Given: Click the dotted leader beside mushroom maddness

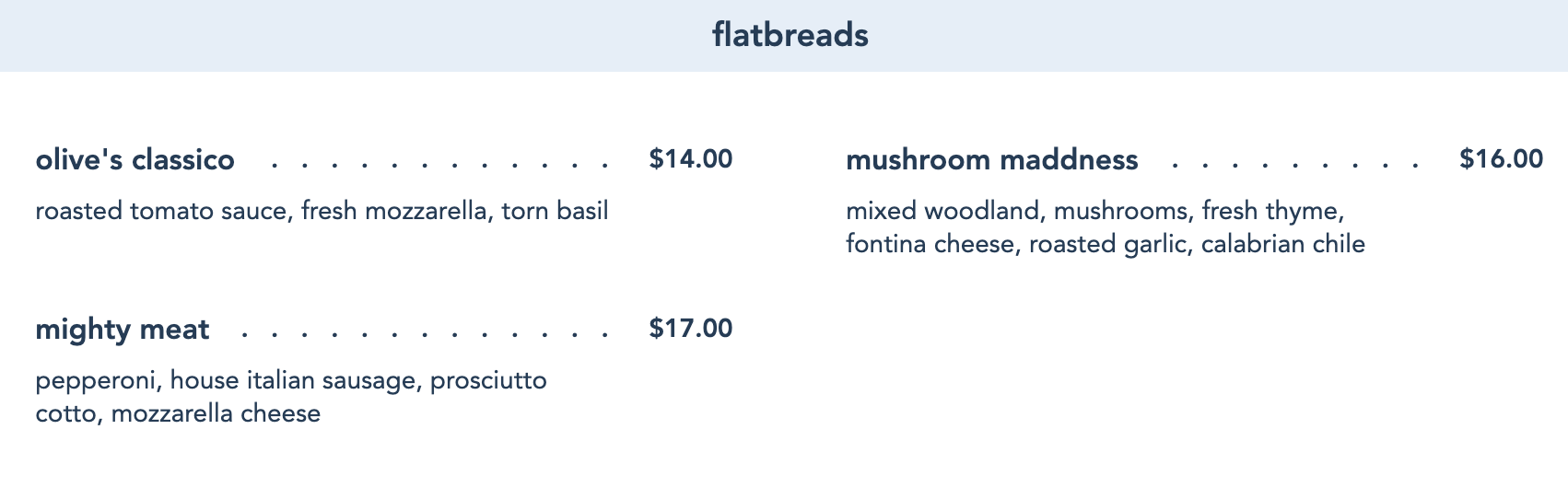Looking at the screenshot, I should (1295, 166).
